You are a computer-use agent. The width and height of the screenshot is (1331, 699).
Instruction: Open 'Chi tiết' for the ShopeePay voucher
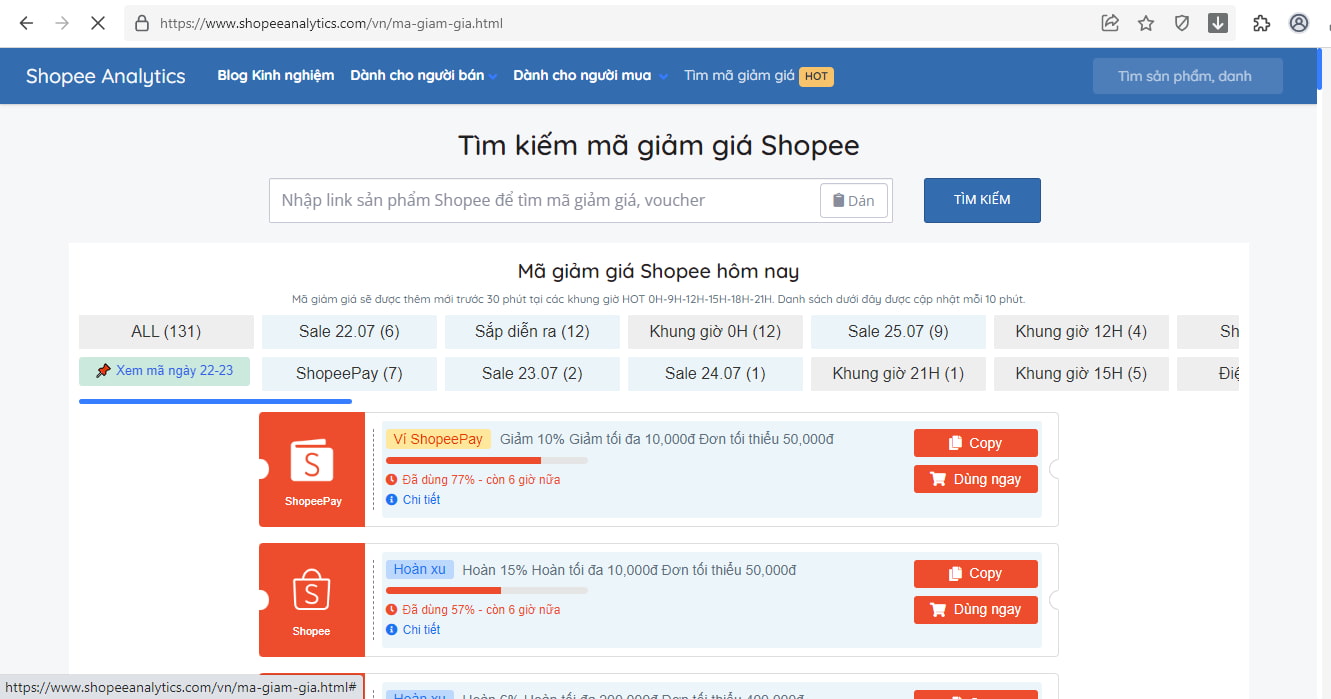pos(421,500)
